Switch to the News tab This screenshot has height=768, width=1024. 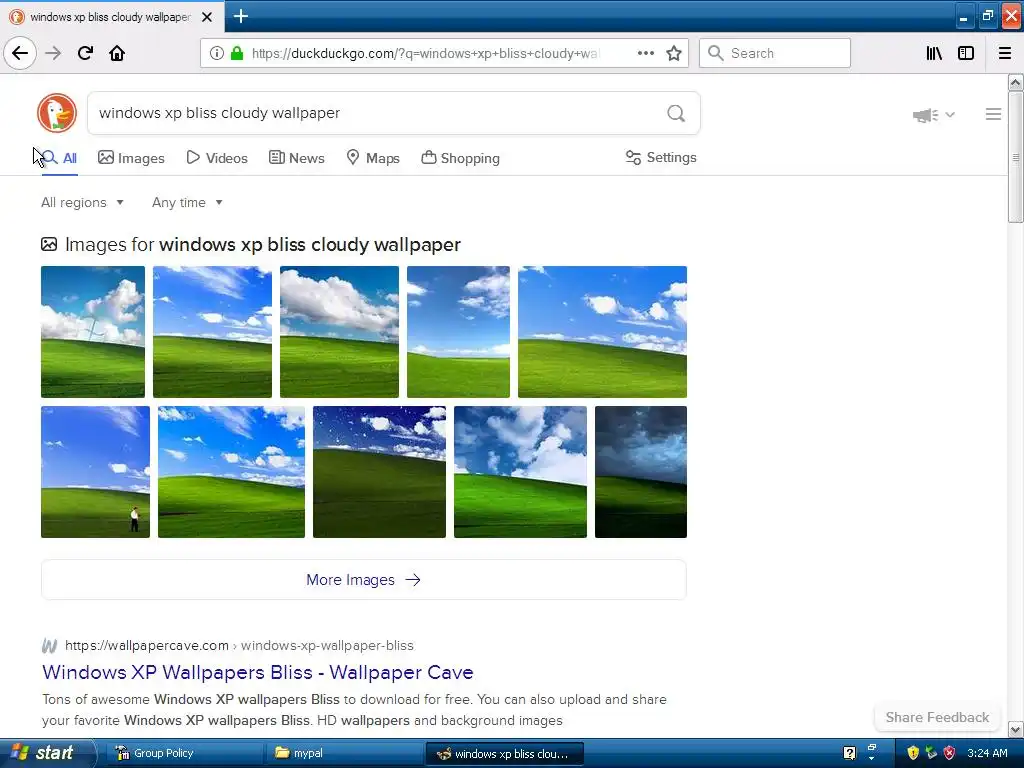coord(296,158)
